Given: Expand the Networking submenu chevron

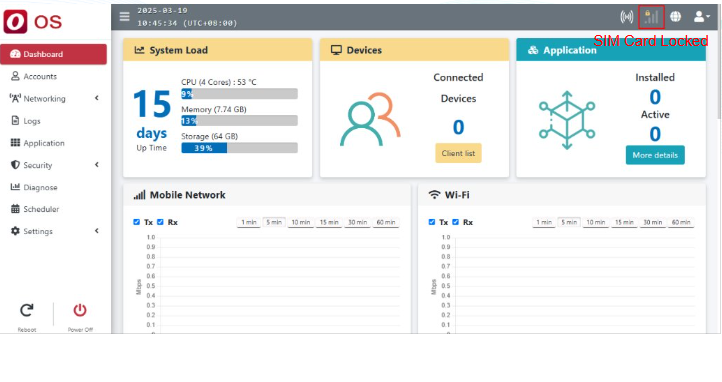Looking at the screenshot, I should [97, 98].
